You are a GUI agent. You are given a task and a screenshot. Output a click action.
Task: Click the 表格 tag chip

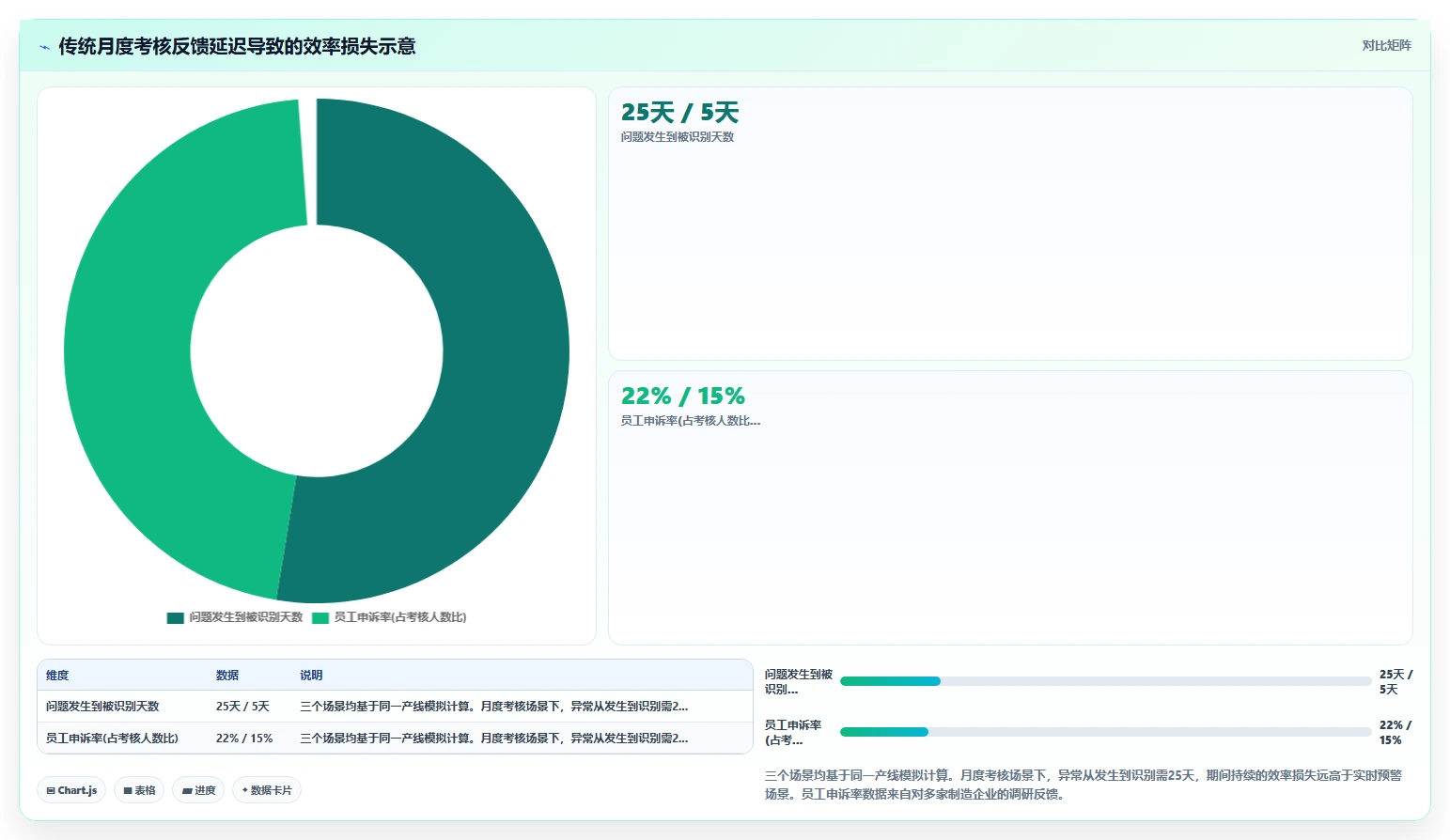pyautogui.click(x=139, y=790)
